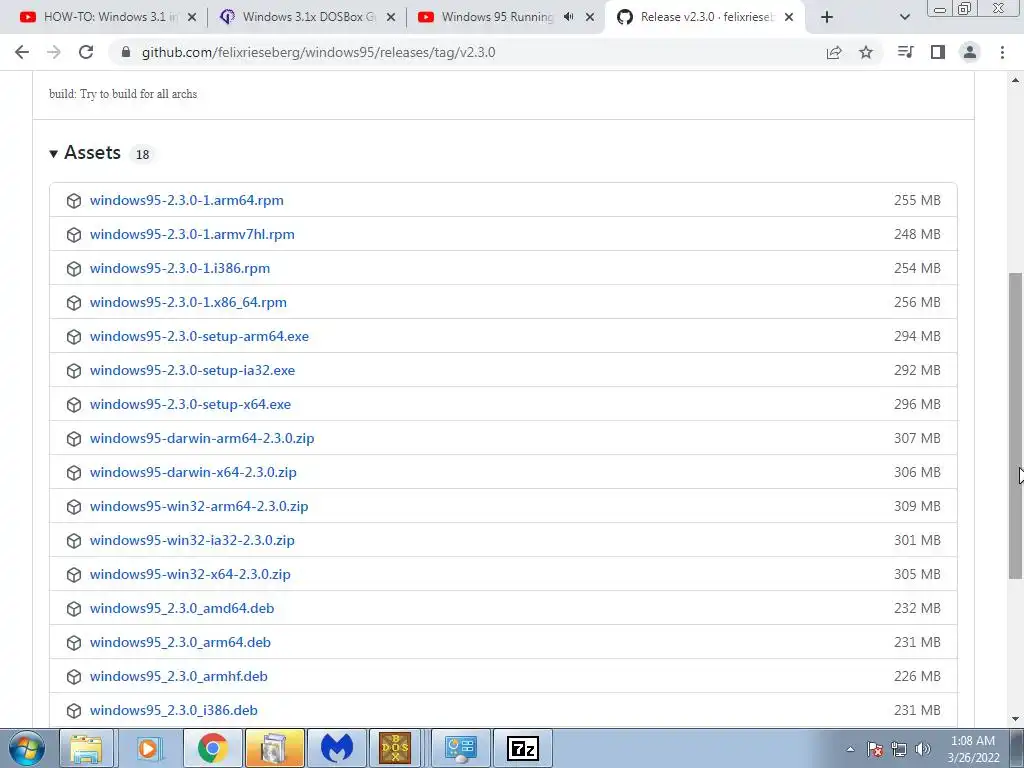The height and width of the screenshot is (768, 1024).
Task: Click package icon beside amd64.deb
Action: click(74, 609)
